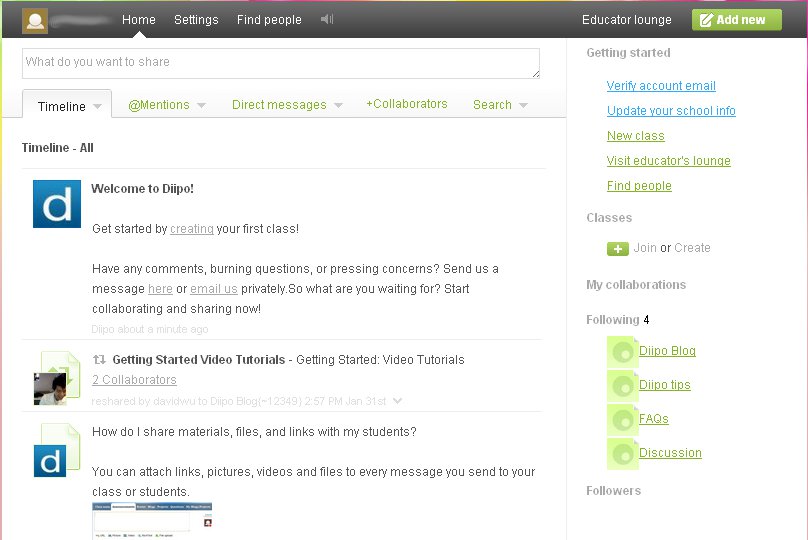
Task: Click the Timeline - All heading
Action: tap(58, 148)
